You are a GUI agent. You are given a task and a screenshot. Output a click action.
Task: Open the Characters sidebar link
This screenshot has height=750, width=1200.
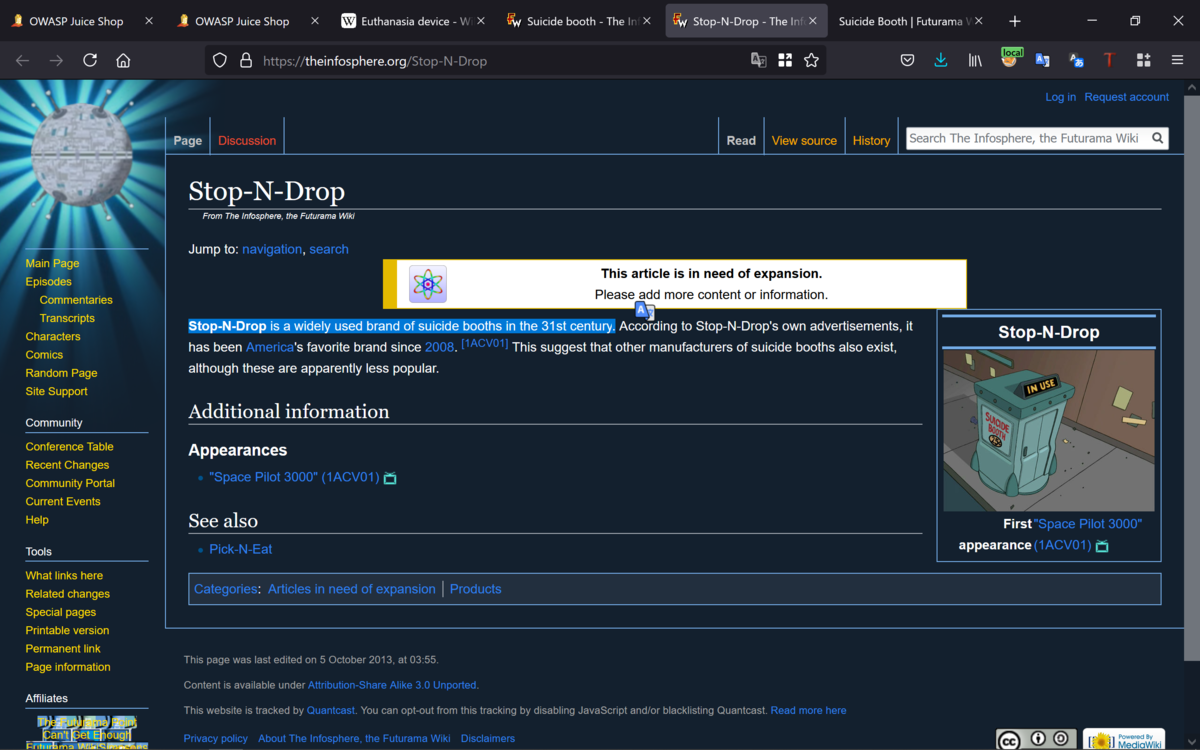(x=53, y=337)
